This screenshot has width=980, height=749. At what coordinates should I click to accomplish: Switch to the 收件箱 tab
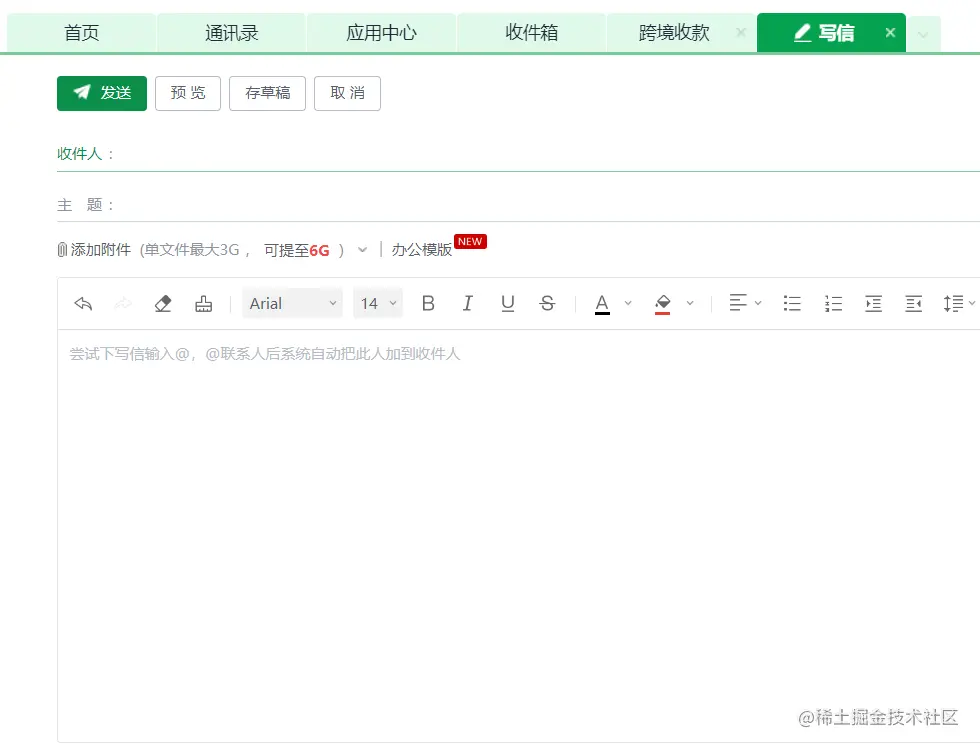point(531,31)
